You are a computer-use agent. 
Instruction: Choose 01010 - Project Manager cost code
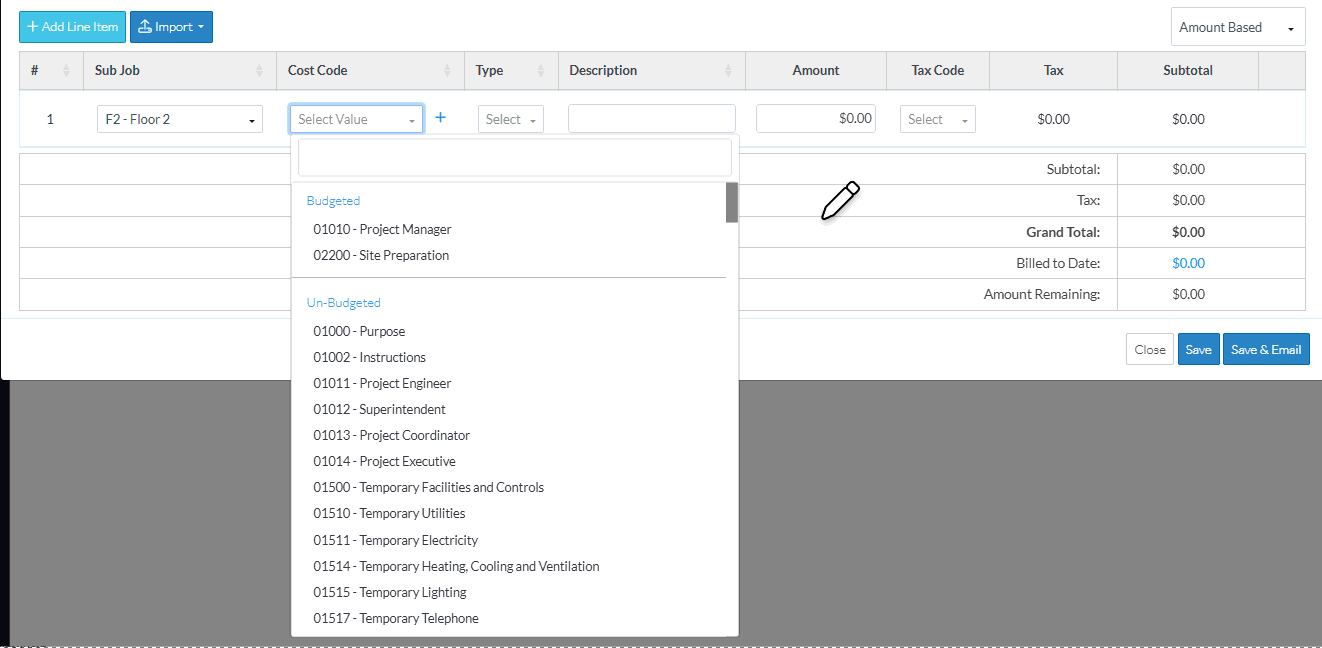pyautogui.click(x=382, y=229)
